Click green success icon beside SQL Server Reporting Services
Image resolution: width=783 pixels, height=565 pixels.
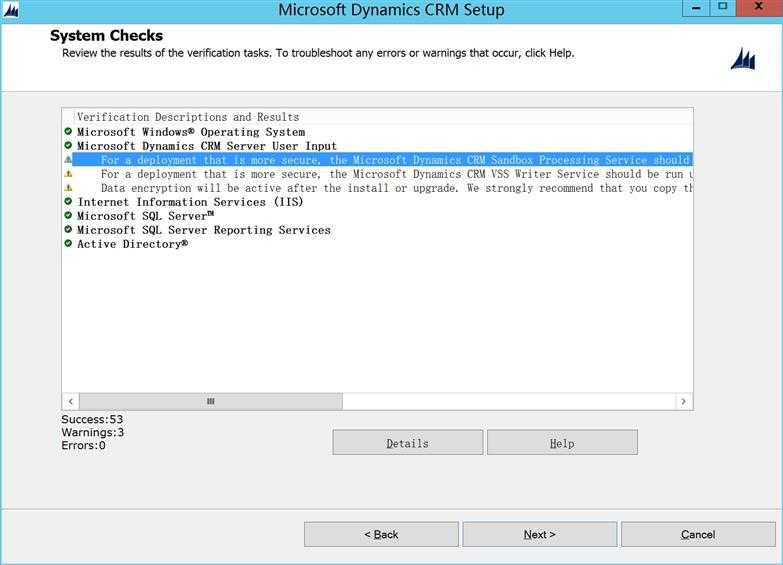click(68, 229)
